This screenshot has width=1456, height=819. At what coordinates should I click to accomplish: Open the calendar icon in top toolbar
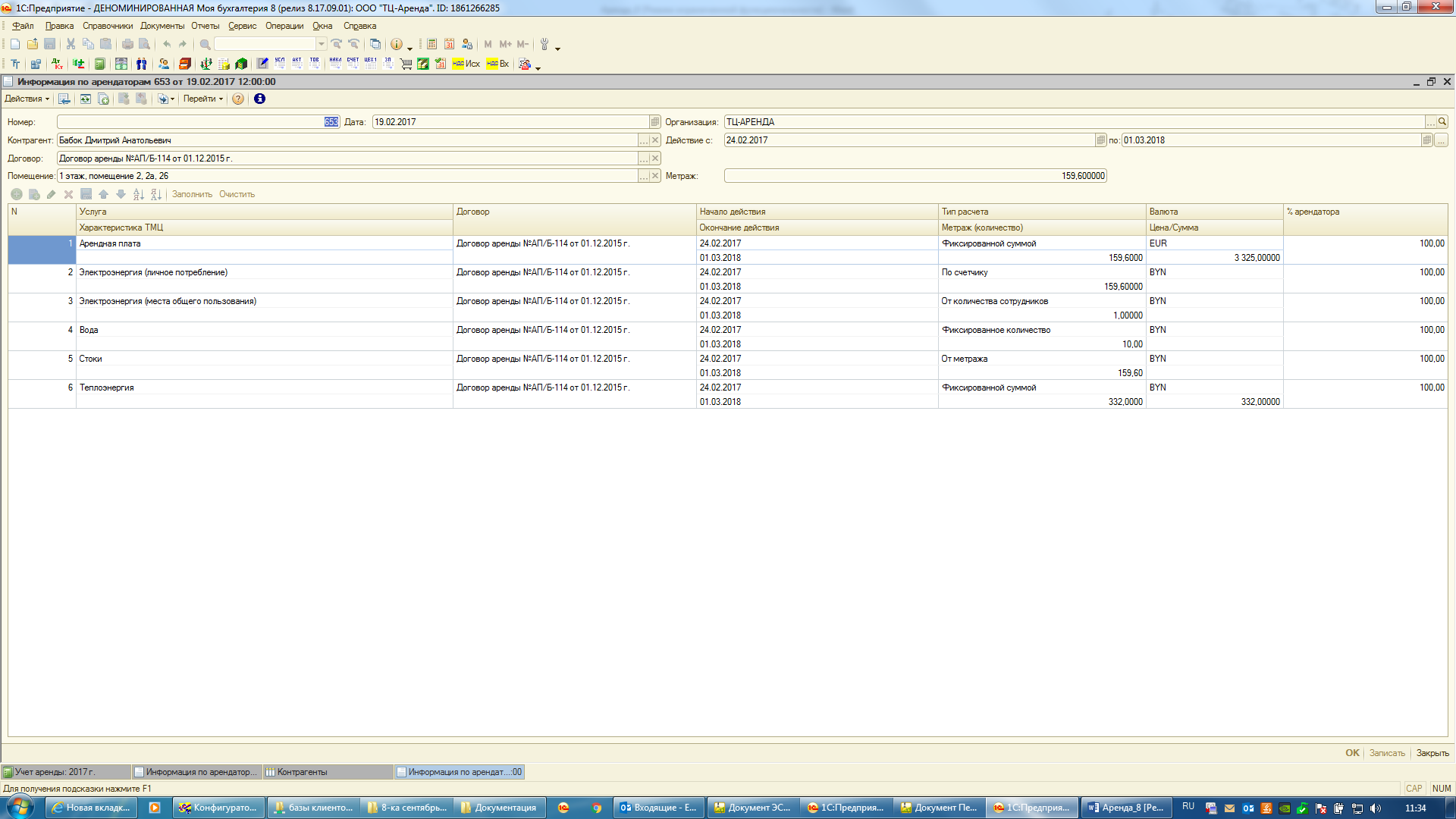click(449, 44)
